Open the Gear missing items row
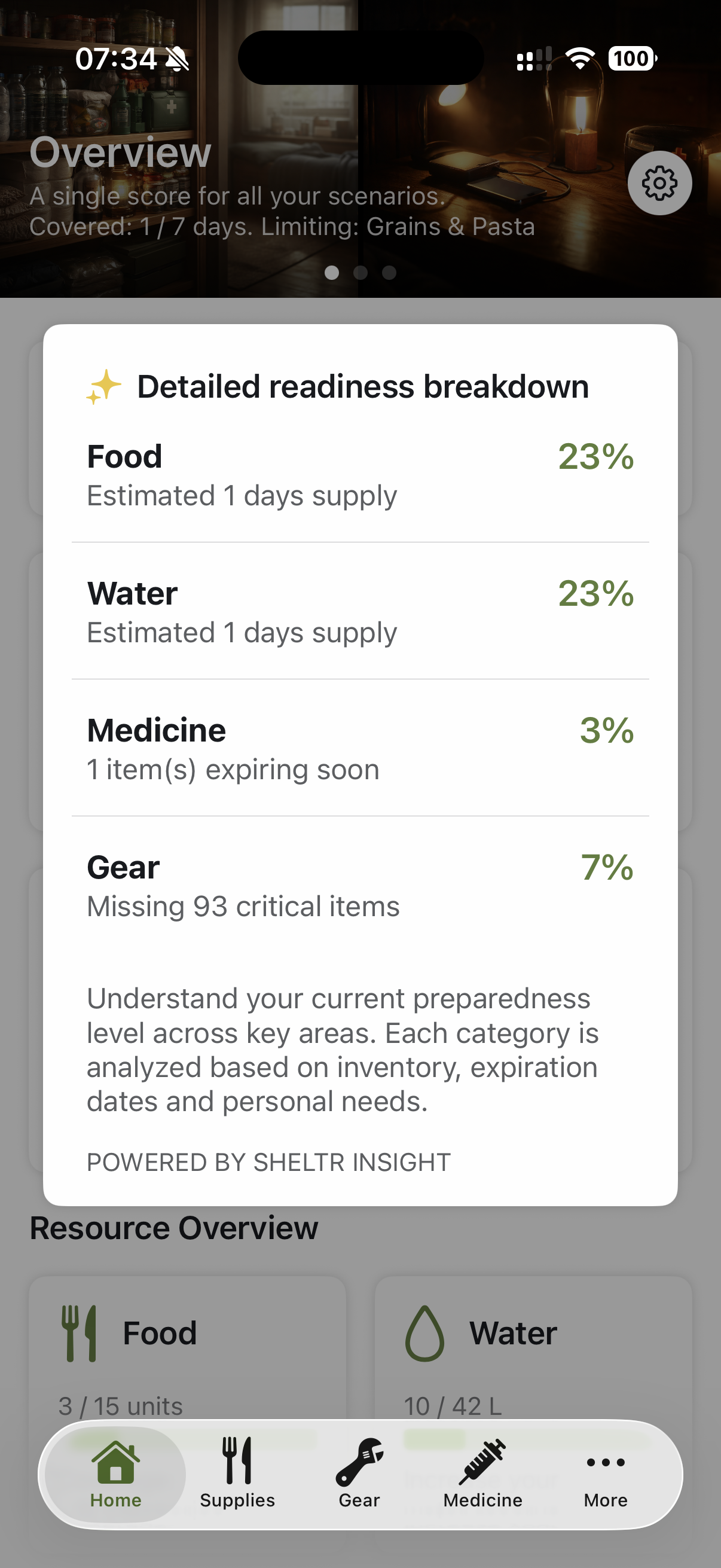Viewport: 721px width, 1568px height. click(360, 886)
